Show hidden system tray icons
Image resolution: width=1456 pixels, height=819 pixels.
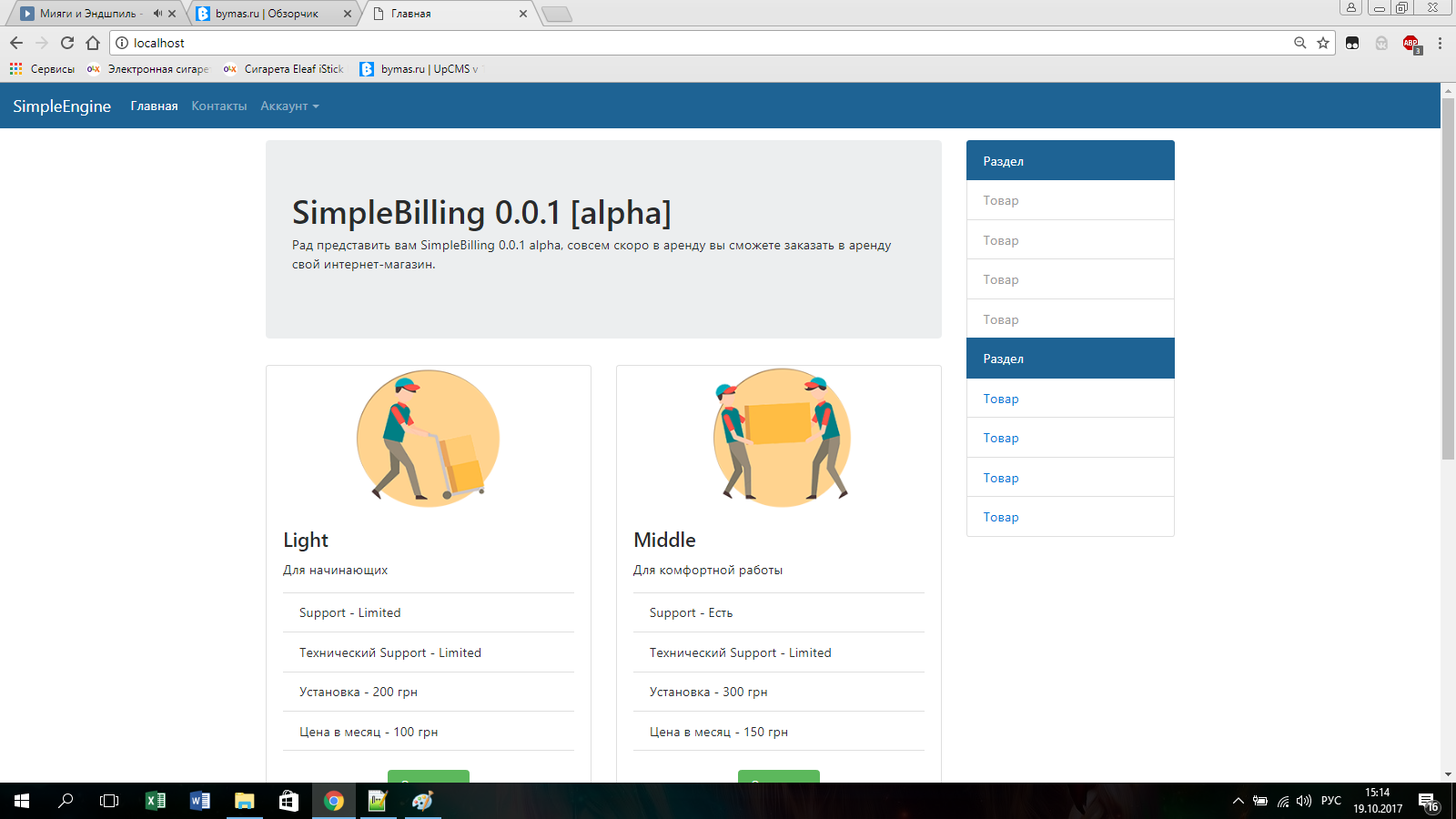pyautogui.click(x=1238, y=801)
